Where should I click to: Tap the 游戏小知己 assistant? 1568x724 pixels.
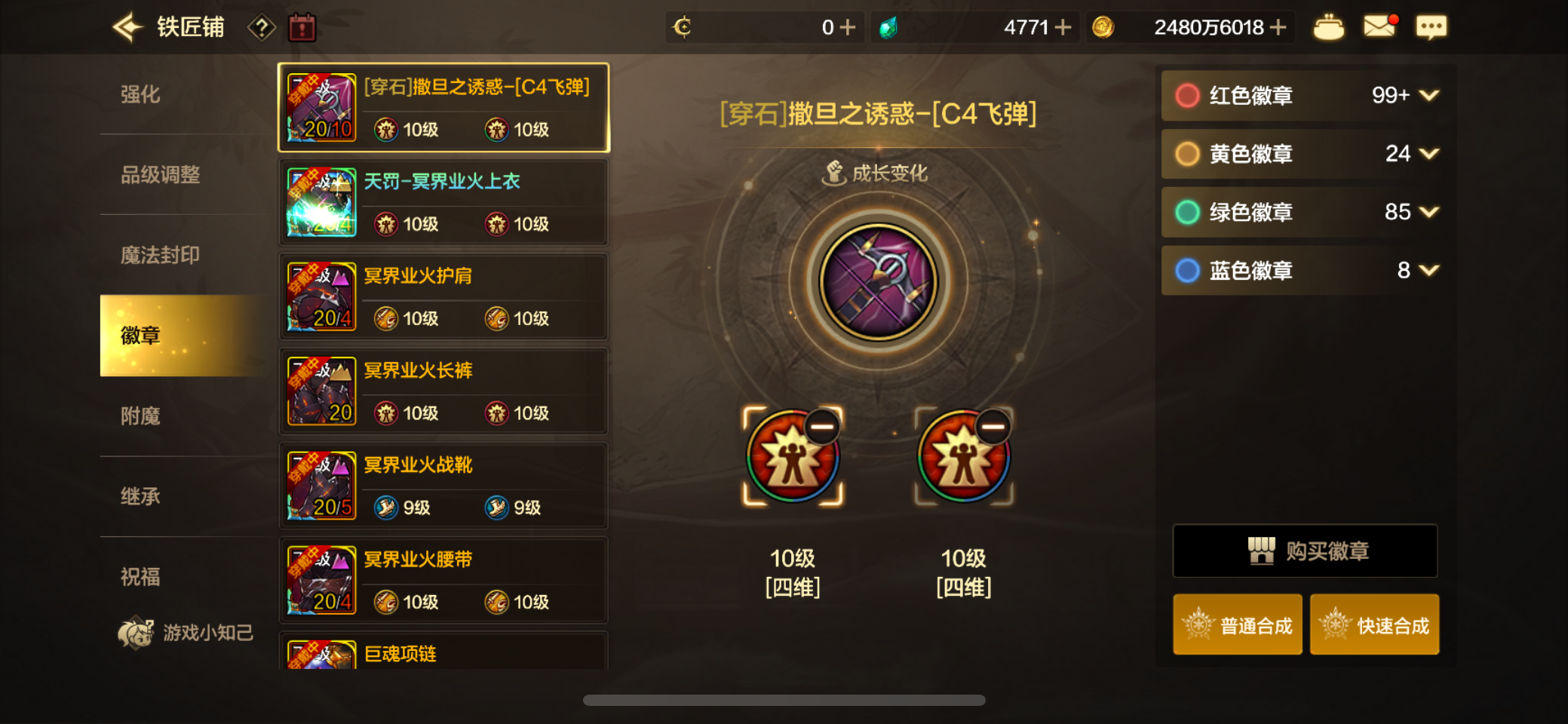(x=186, y=632)
